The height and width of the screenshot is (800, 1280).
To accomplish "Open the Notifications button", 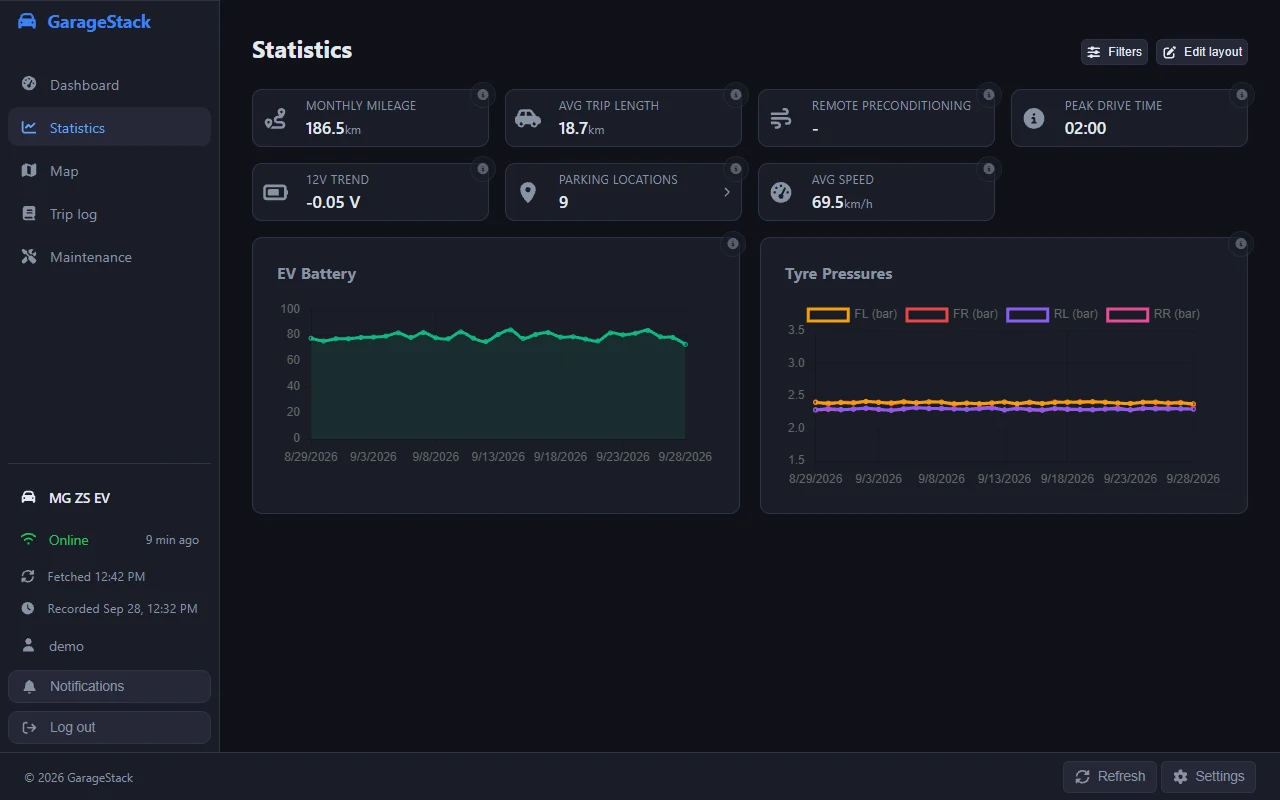I will pyautogui.click(x=109, y=686).
